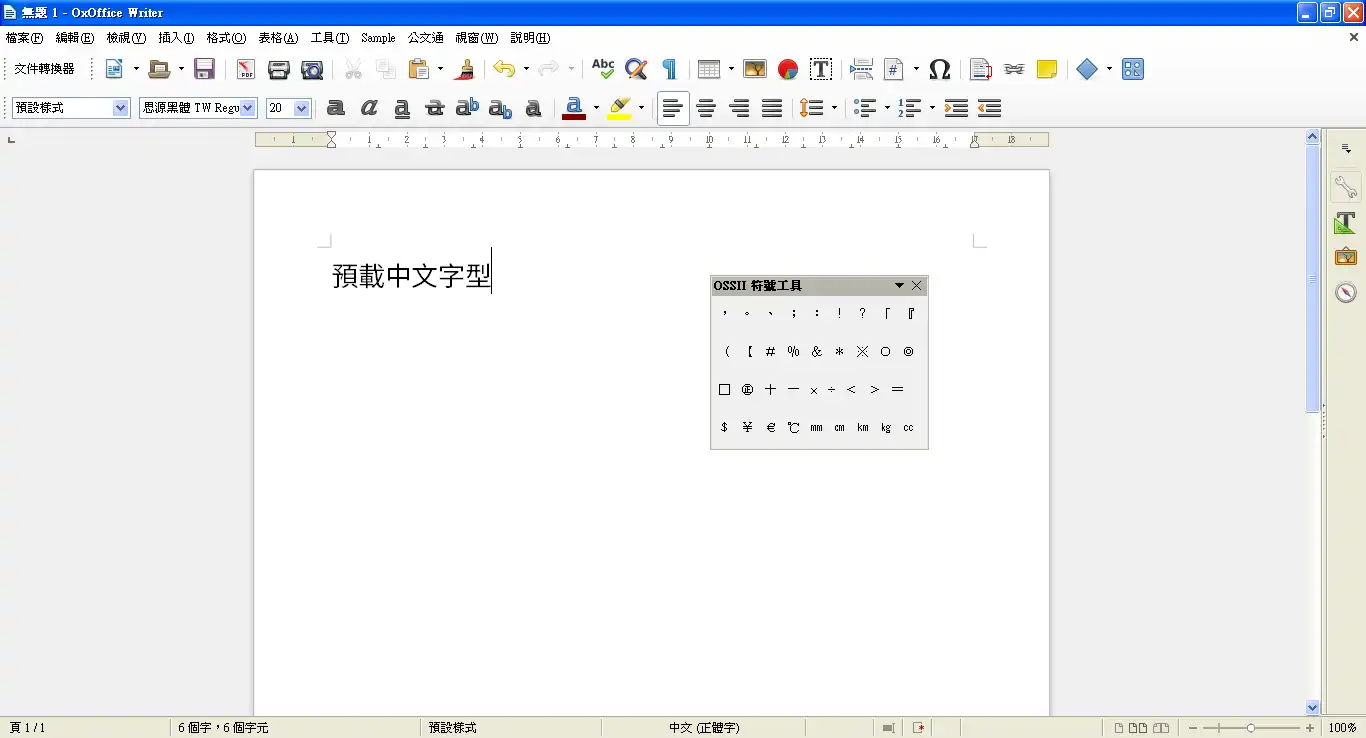The width and height of the screenshot is (1366, 738).
Task: Open the 公文通 menu
Action: point(425,38)
